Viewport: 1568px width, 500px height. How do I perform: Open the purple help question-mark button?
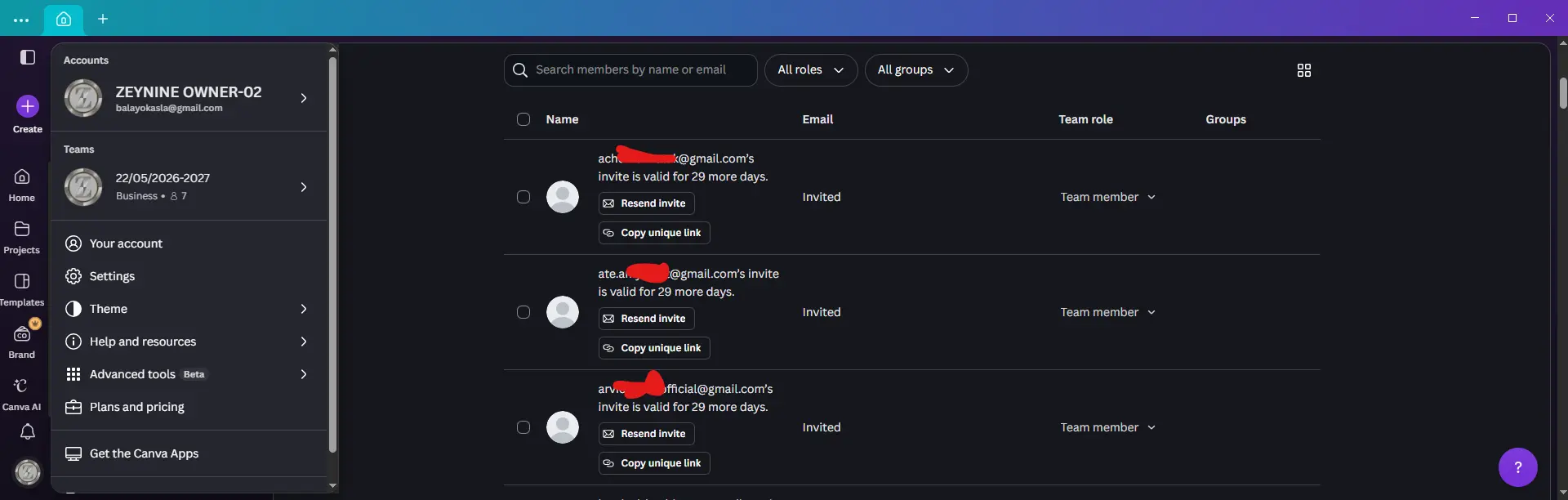coord(1518,467)
